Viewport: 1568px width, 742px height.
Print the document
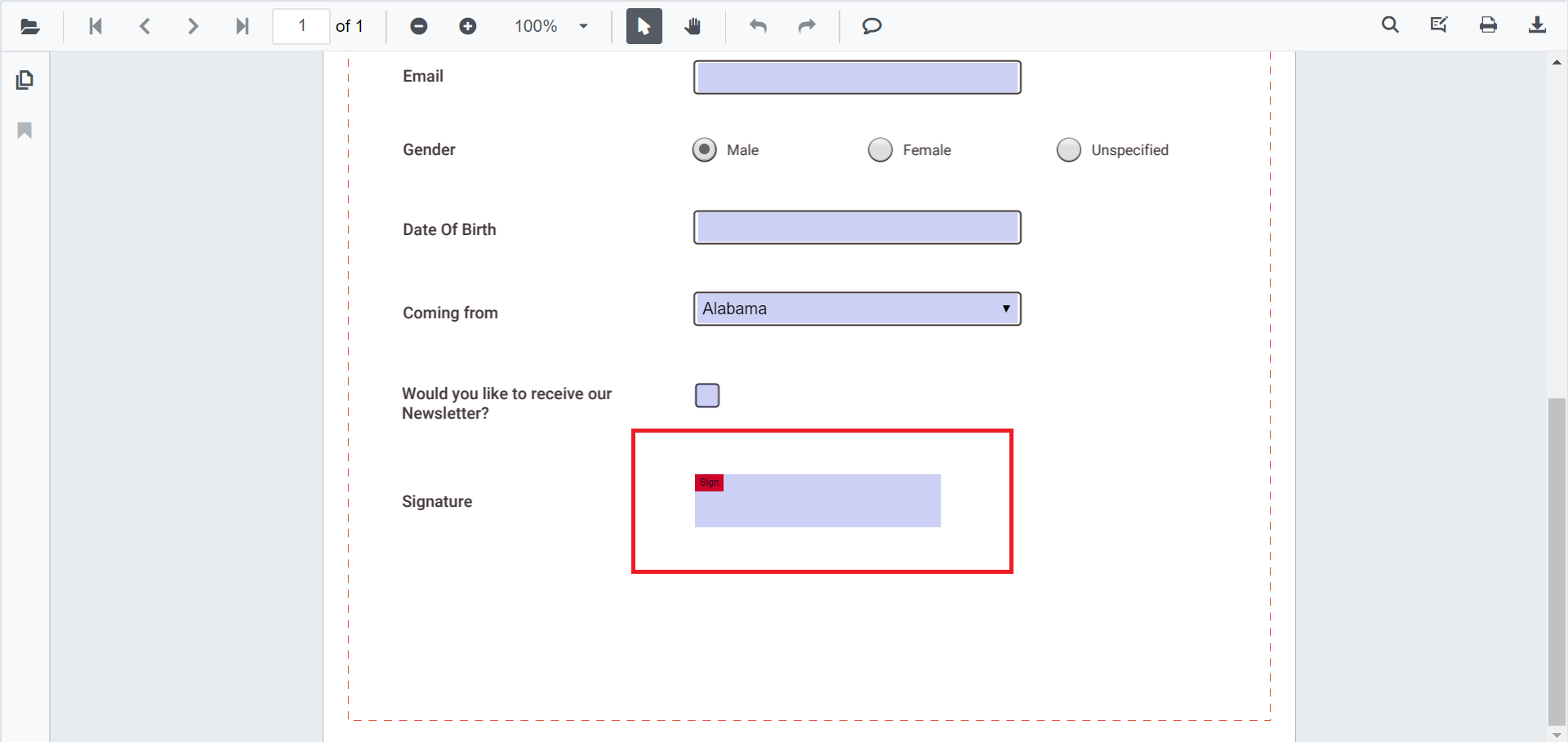(1488, 25)
